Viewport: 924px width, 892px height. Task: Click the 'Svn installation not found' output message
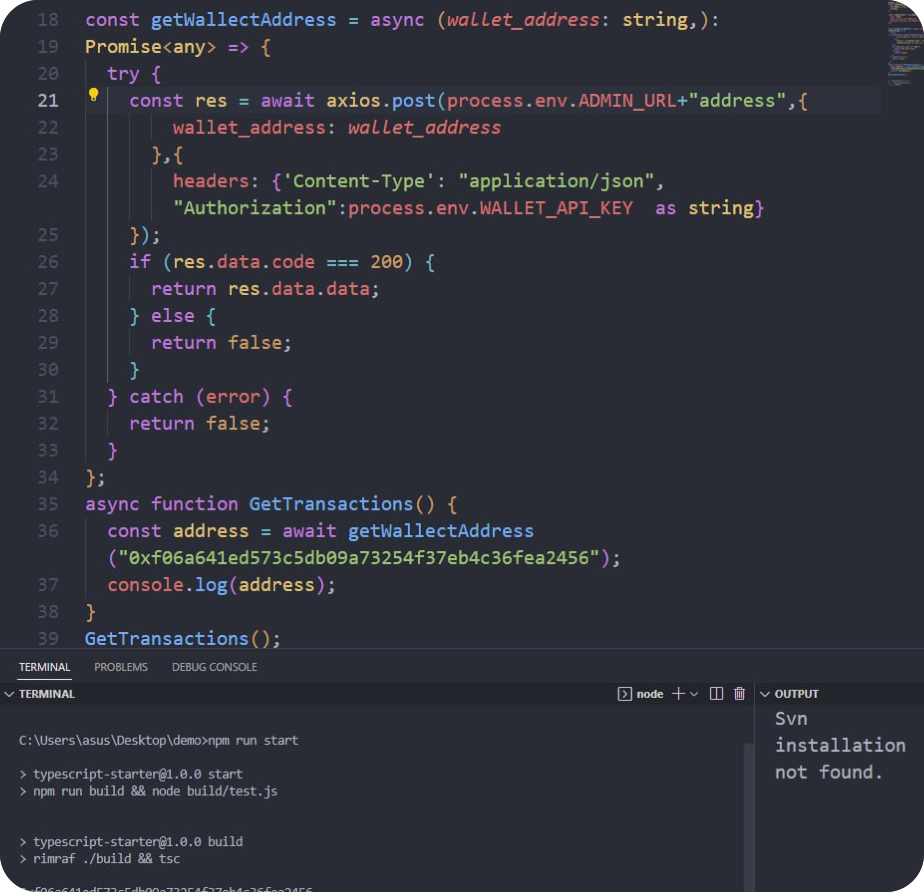click(838, 746)
